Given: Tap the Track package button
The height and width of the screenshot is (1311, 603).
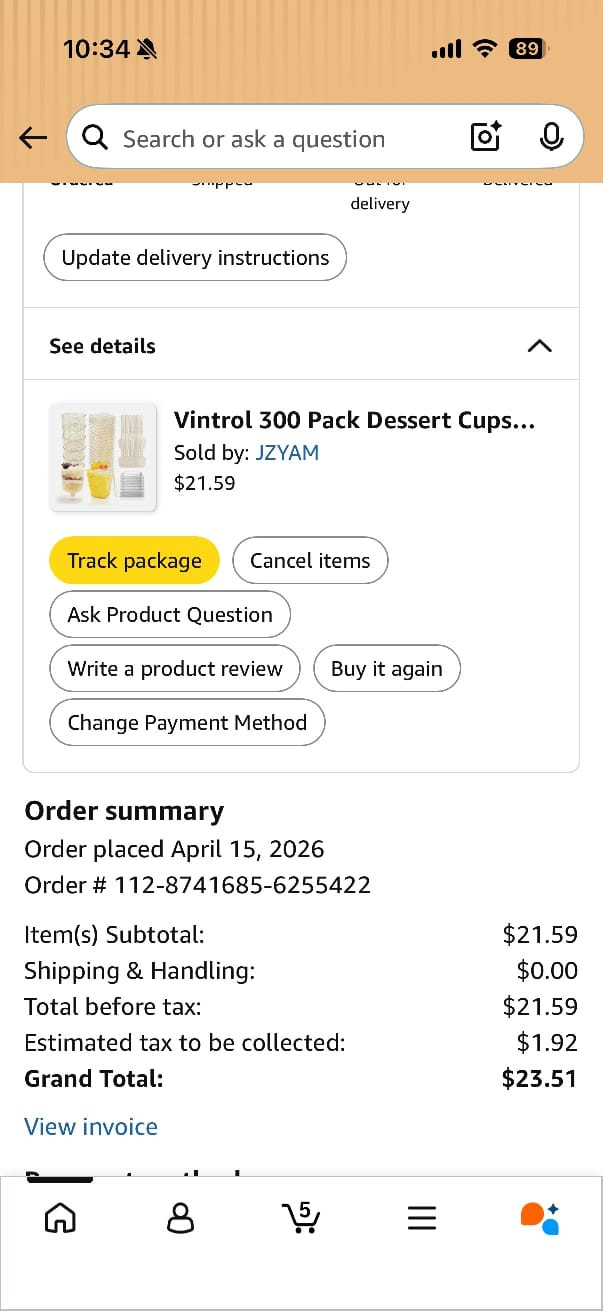Looking at the screenshot, I should [134, 561].
